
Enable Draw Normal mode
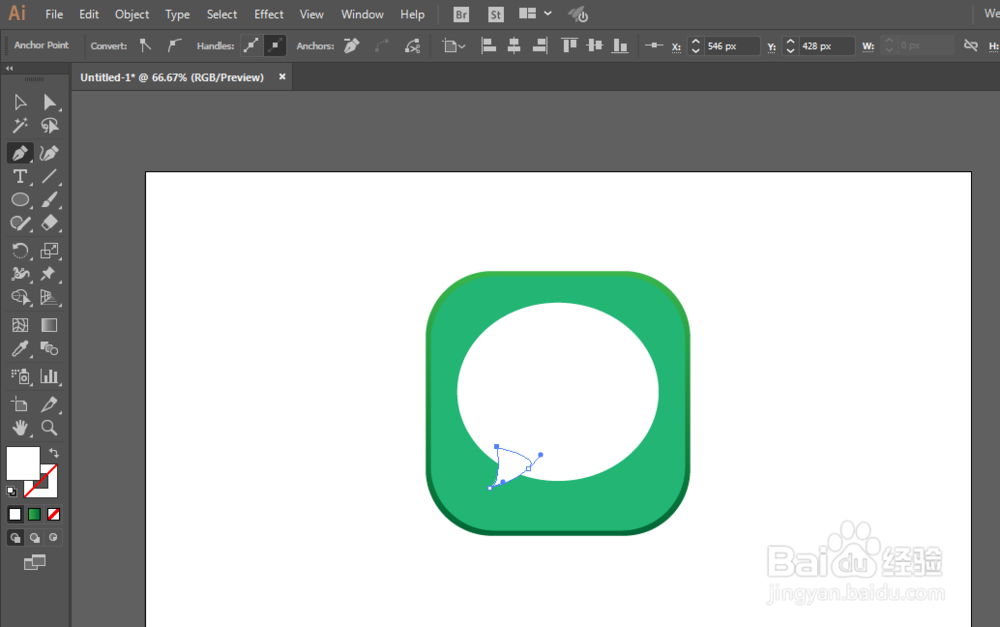[15, 538]
